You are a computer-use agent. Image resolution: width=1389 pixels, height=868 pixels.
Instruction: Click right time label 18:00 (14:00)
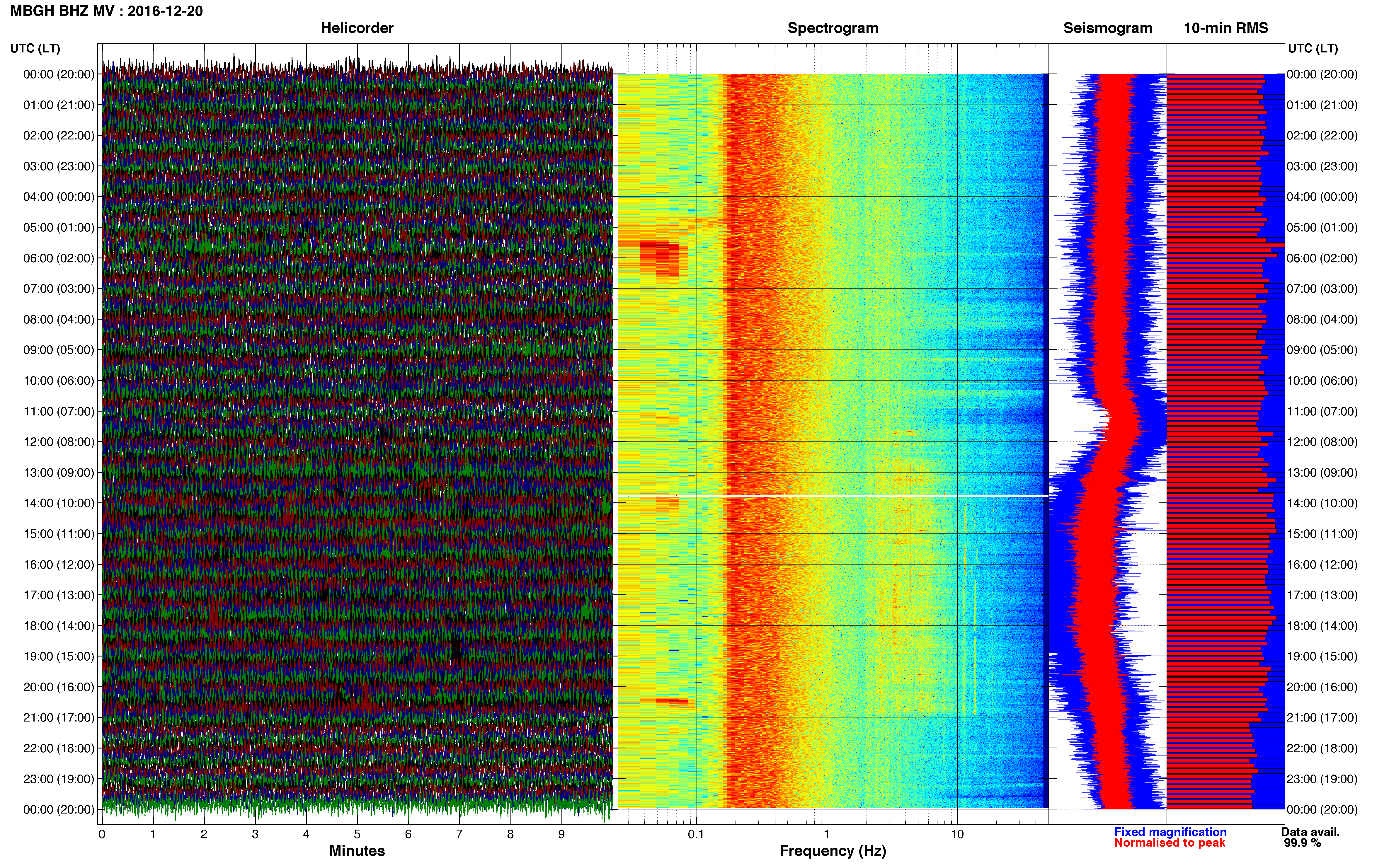[x=1322, y=626]
